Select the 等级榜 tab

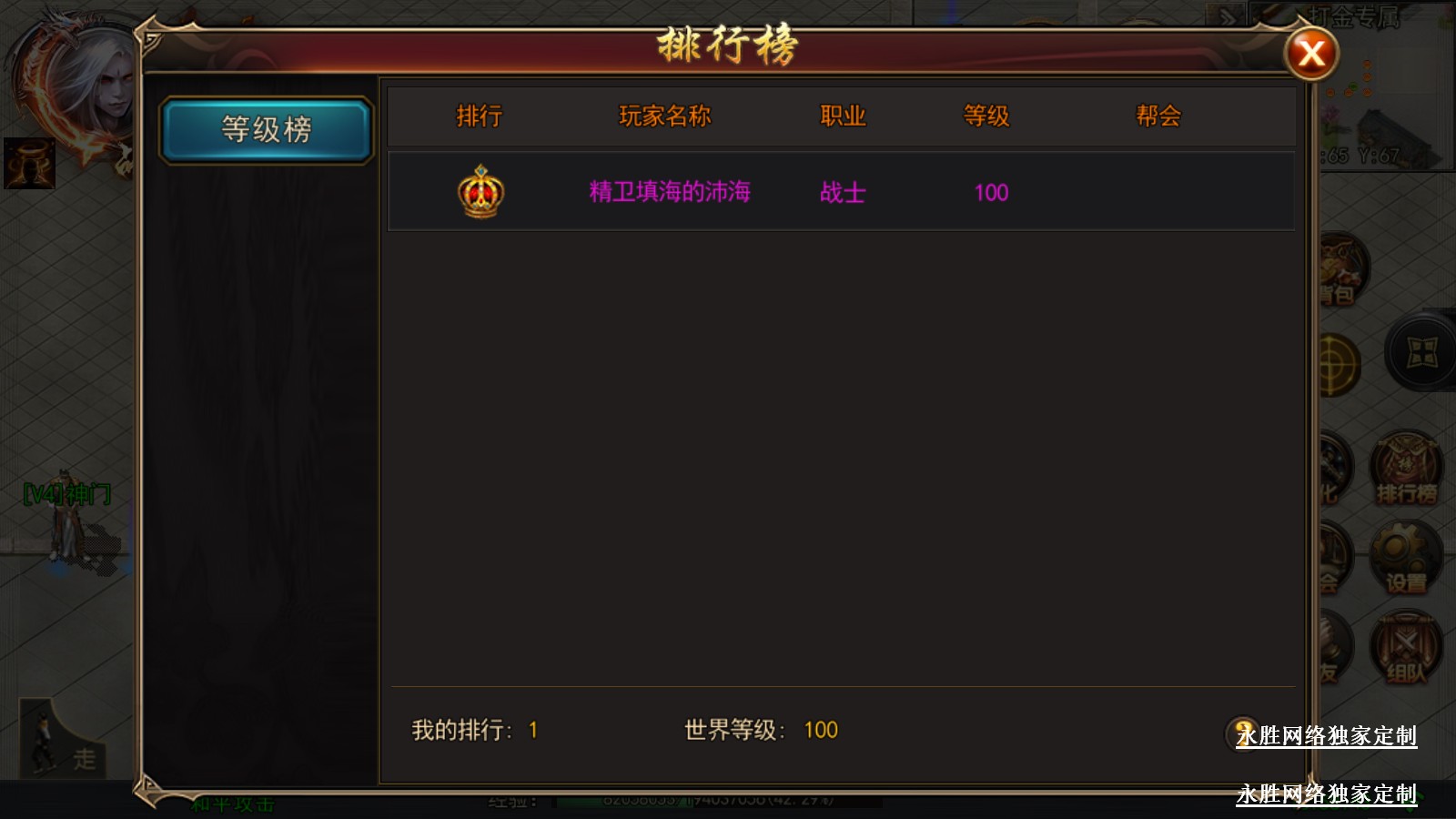(x=266, y=130)
